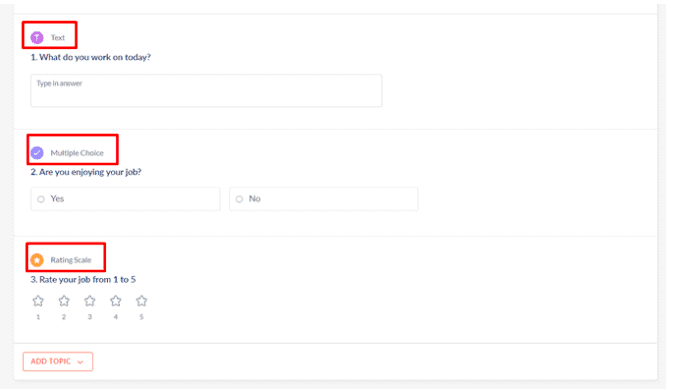Viewport: 673px width, 390px height.
Task: Select question 'Are you enjoying your job?'
Action: pos(86,172)
